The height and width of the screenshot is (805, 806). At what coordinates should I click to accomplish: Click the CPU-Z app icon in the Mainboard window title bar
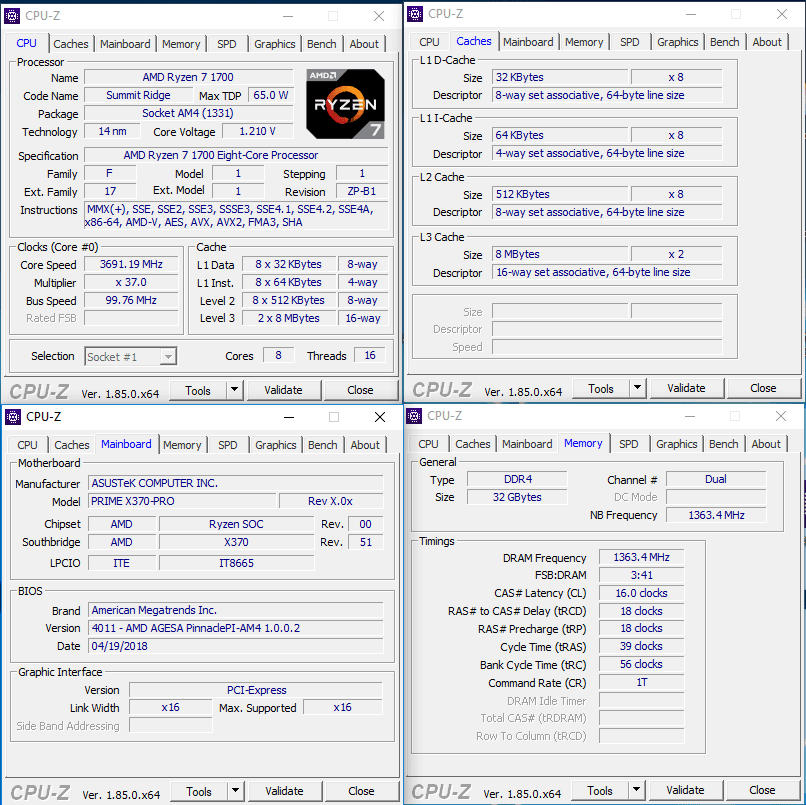(x=13, y=417)
